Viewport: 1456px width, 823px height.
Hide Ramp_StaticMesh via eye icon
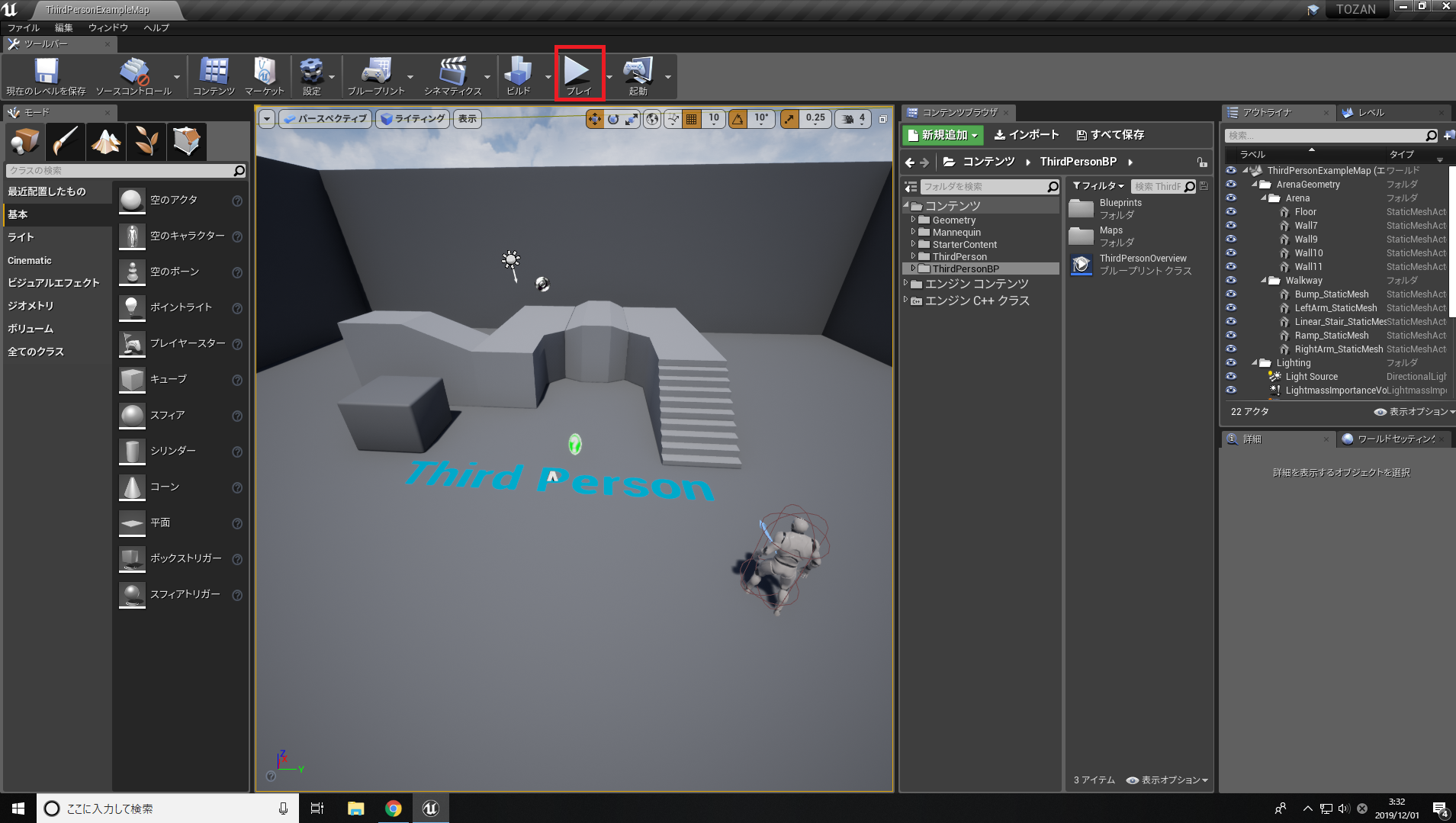(x=1231, y=336)
